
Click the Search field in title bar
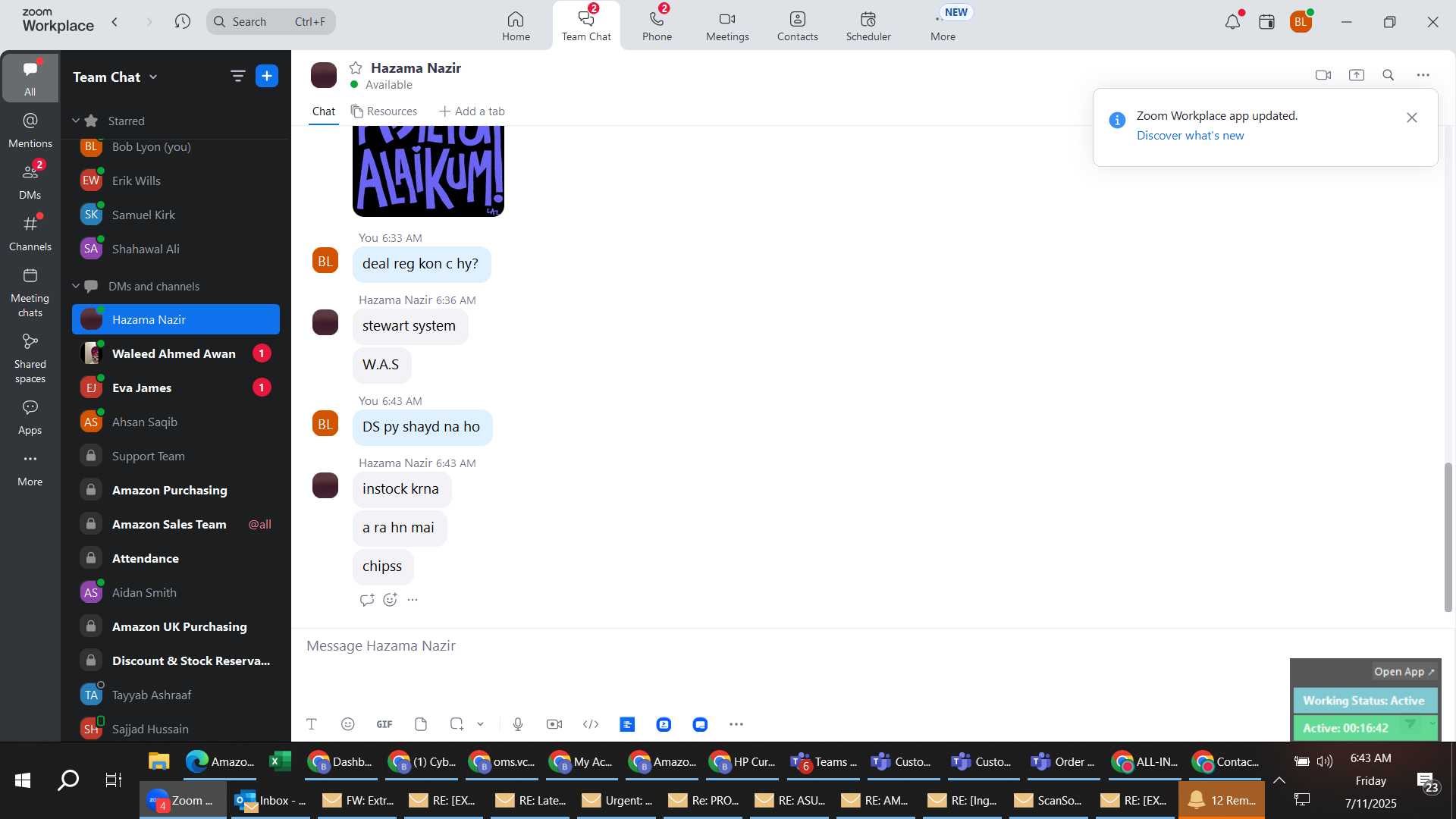pos(271,21)
